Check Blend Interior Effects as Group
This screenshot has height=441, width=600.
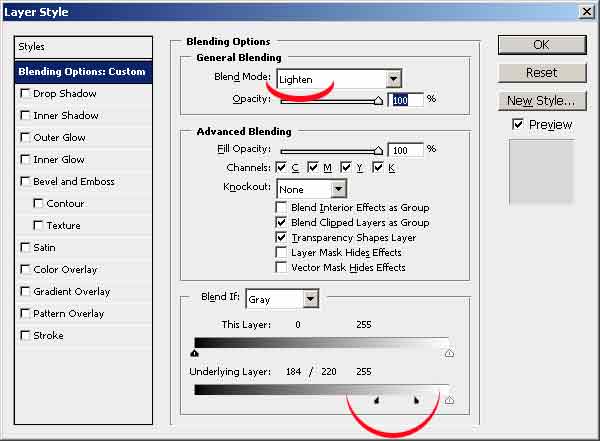pyautogui.click(x=281, y=207)
